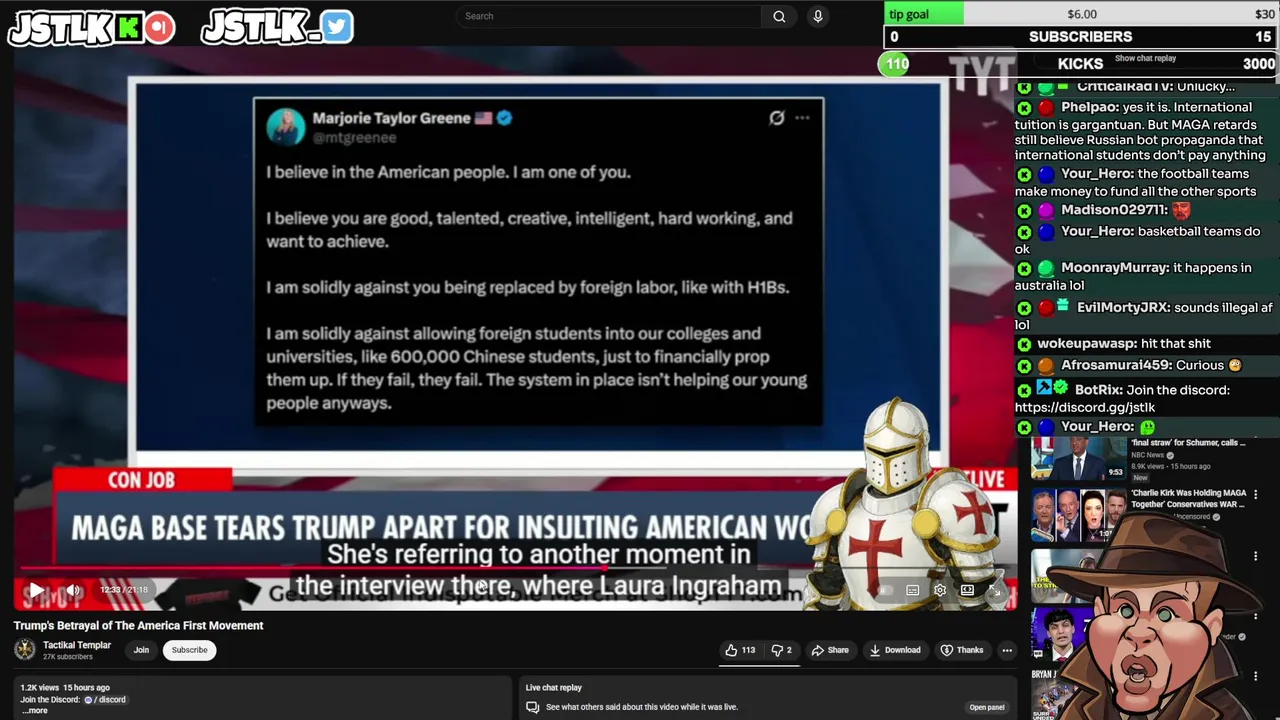Open the Share dialog
1280x720 pixels.
coord(830,650)
